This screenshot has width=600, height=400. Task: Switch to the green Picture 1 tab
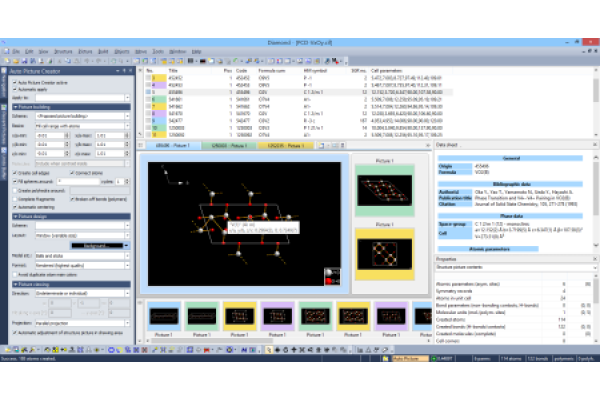229,145
